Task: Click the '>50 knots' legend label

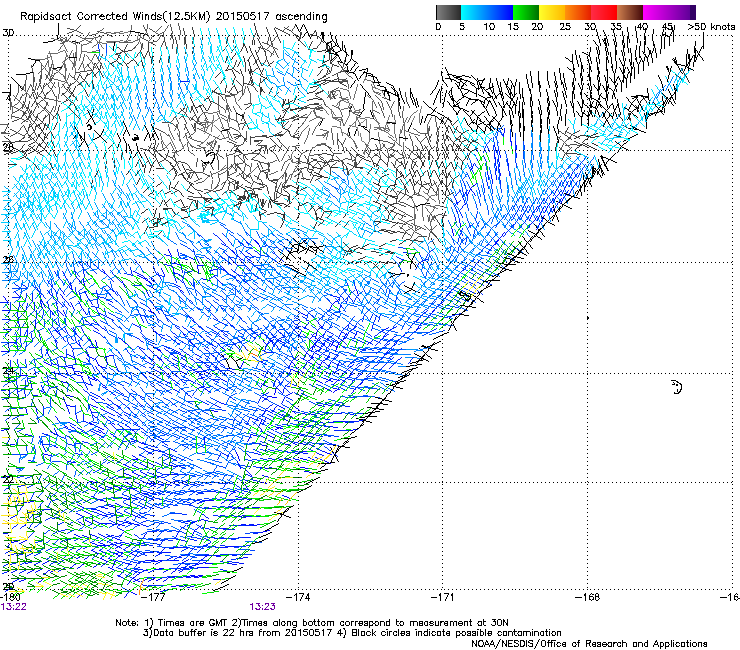Action: [711, 27]
